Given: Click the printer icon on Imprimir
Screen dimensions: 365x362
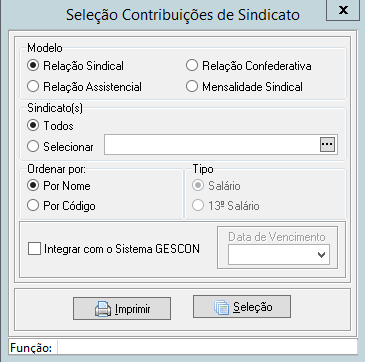Looking at the screenshot, I should coord(103,309).
